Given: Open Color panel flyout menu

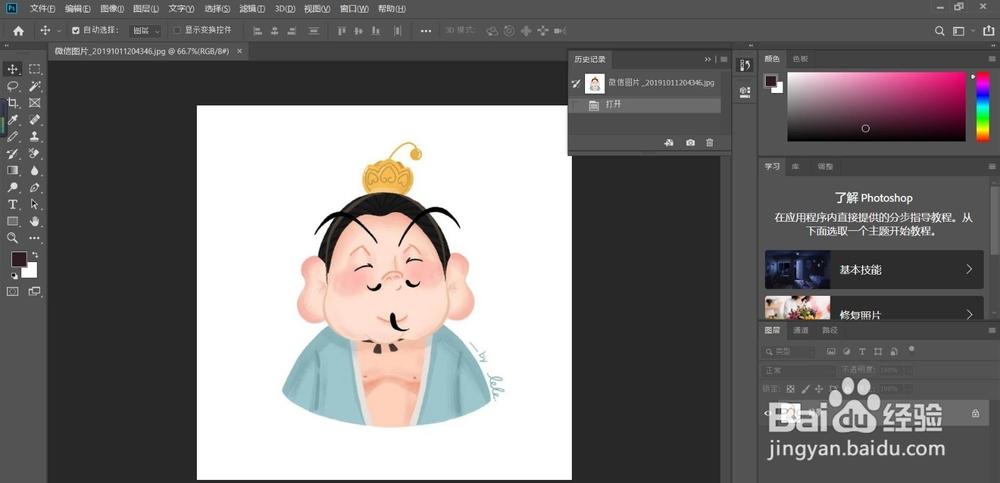Looking at the screenshot, I should click(992, 59).
